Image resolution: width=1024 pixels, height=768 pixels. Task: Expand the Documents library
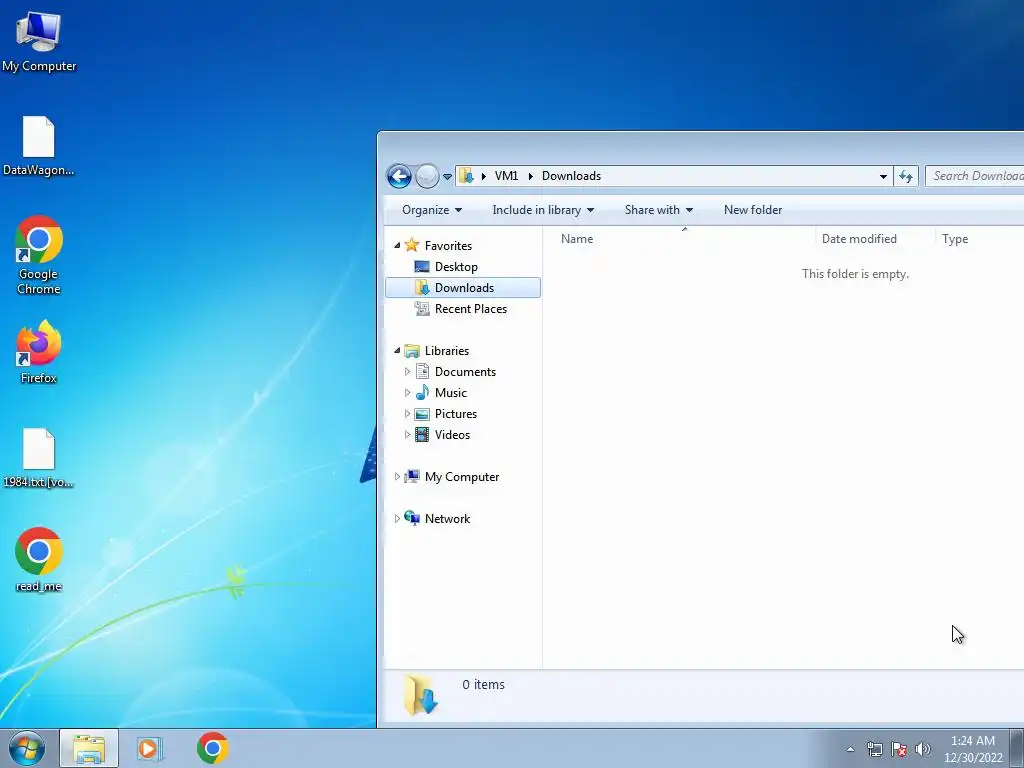pyautogui.click(x=407, y=372)
